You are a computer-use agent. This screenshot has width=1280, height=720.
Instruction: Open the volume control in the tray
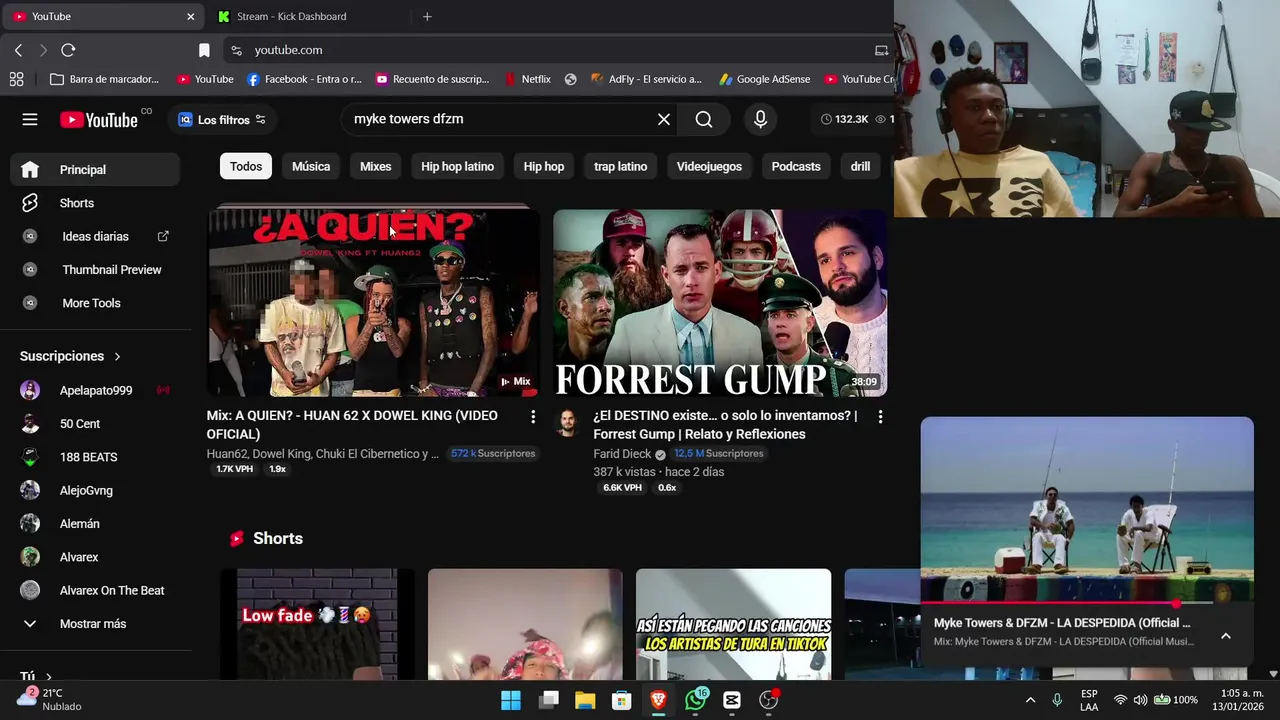click(x=1140, y=700)
